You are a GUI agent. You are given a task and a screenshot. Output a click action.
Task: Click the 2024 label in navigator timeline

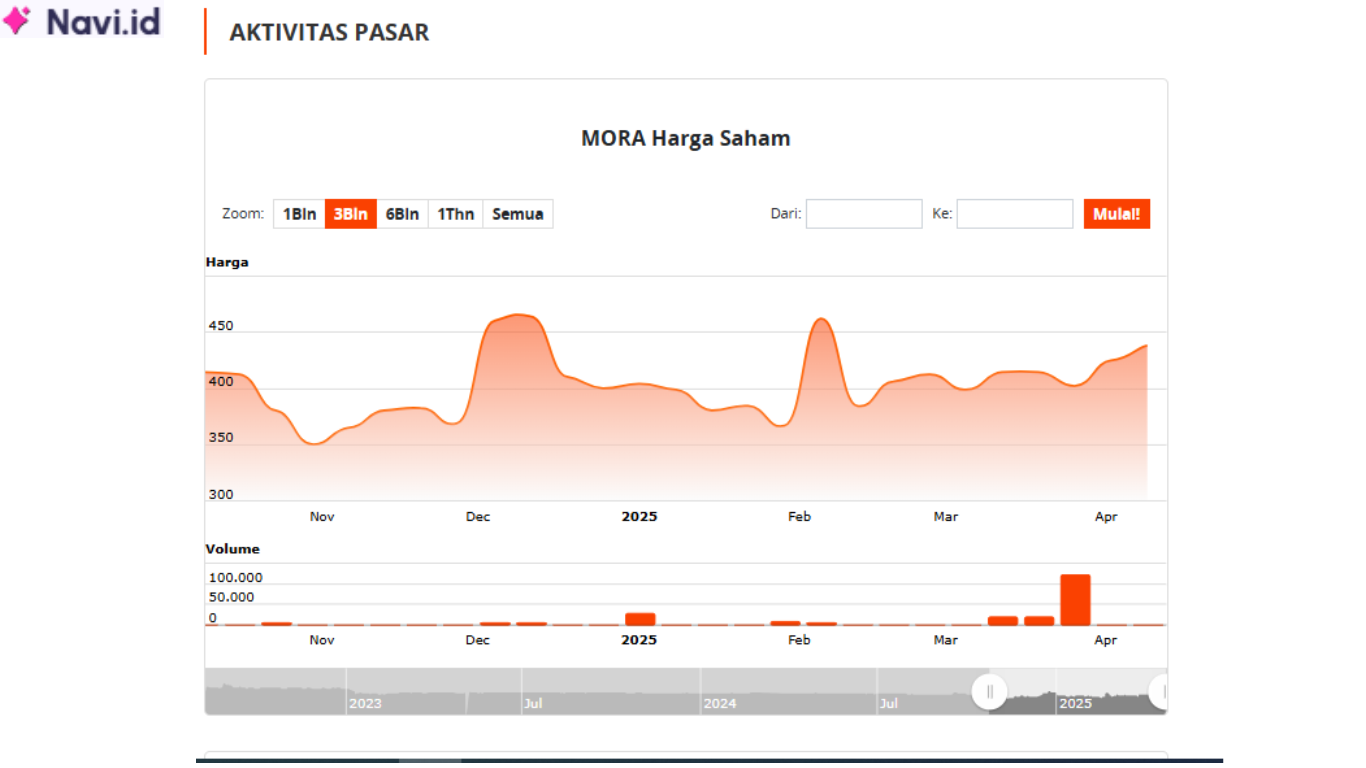720,704
